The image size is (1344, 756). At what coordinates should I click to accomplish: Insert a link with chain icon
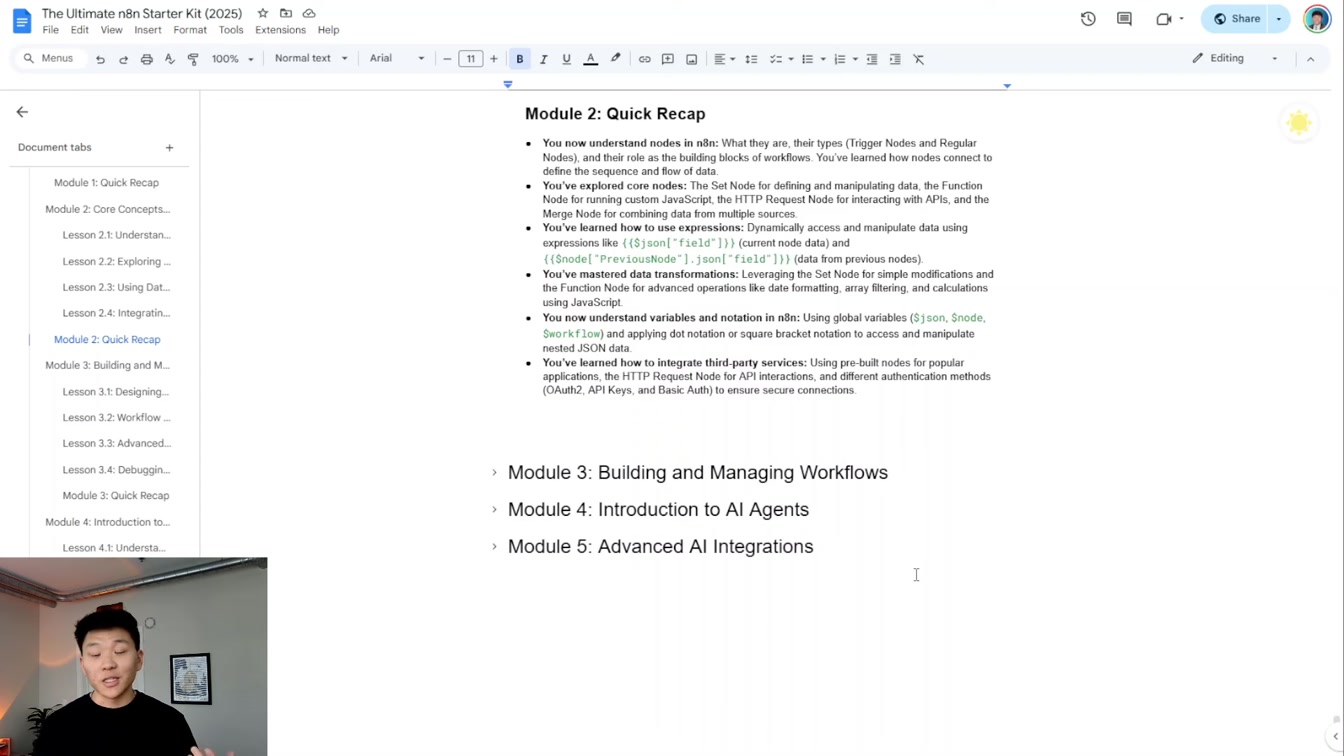click(644, 59)
